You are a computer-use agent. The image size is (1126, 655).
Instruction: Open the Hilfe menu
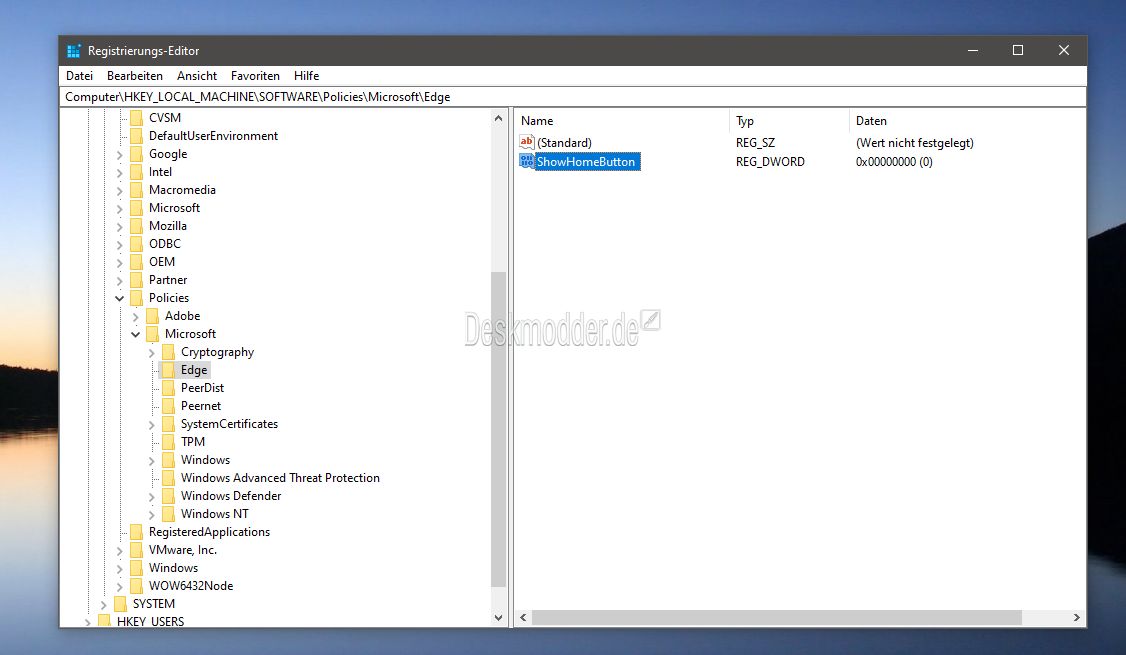(306, 75)
